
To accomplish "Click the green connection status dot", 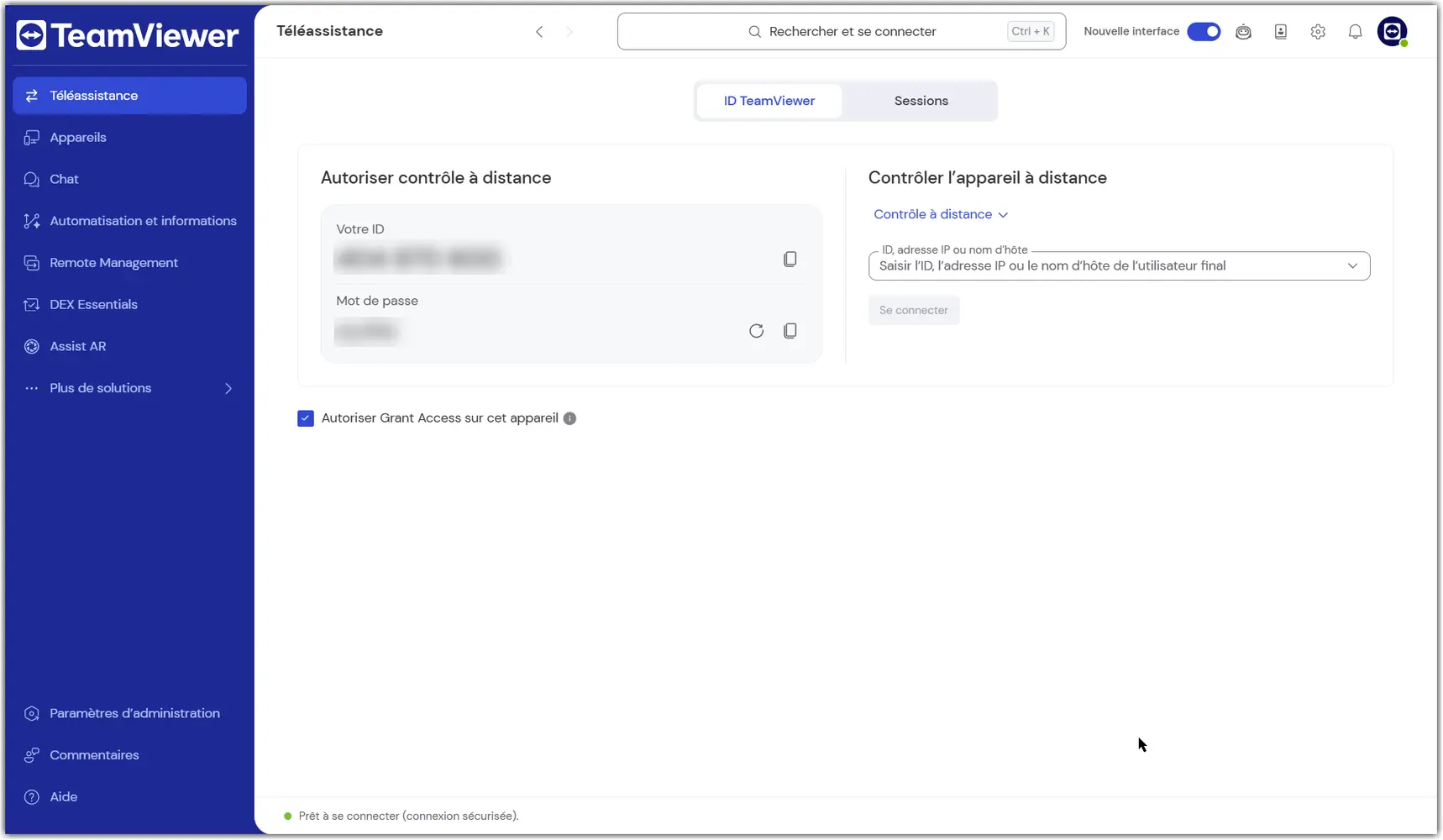I will (288, 816).
